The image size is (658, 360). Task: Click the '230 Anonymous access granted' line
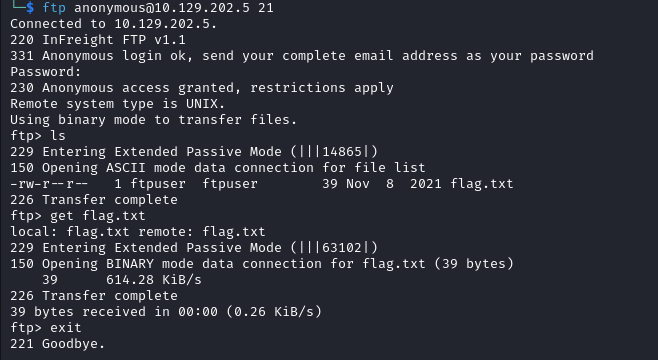(x=202, y=88)
